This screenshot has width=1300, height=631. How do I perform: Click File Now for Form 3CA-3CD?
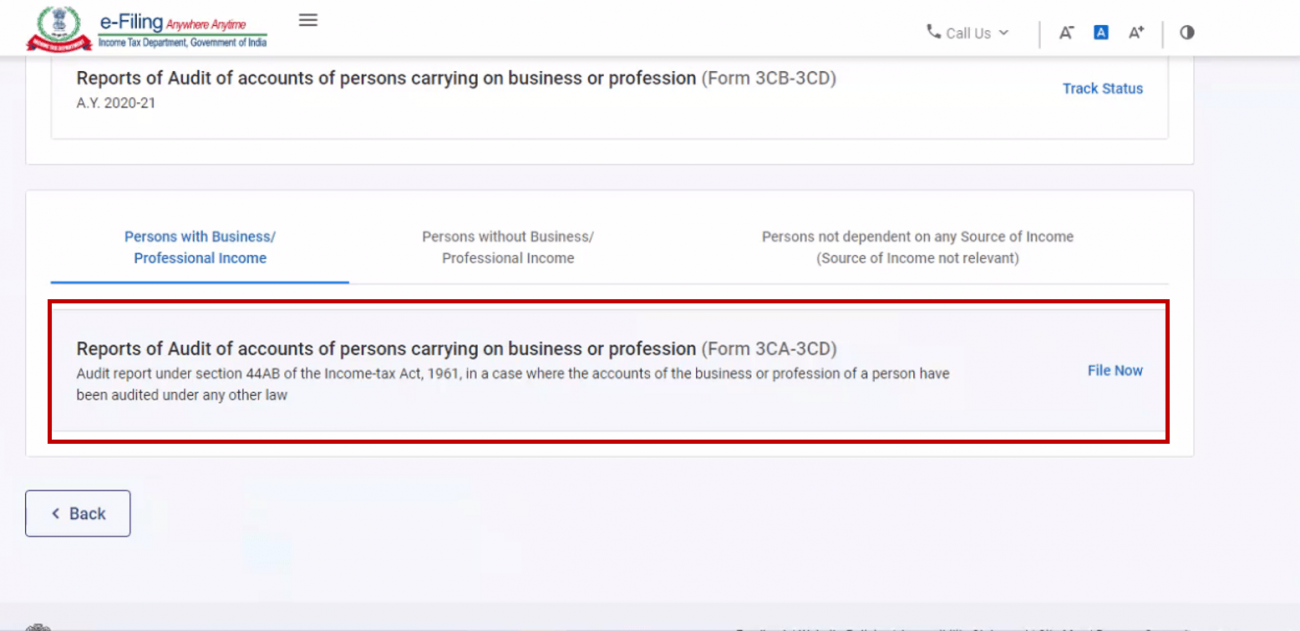(1114, 370)
